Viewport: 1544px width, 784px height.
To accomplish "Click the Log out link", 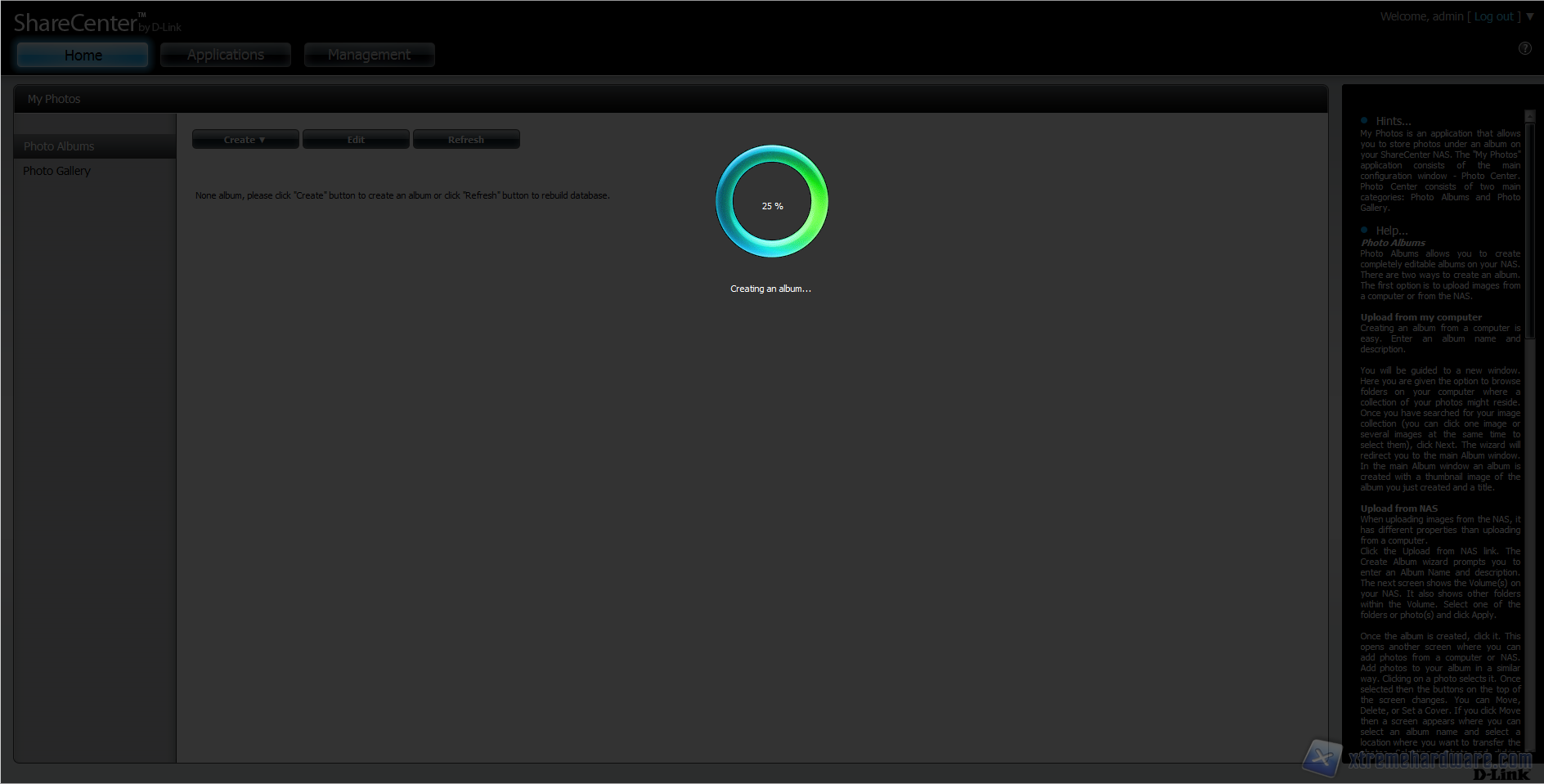I will [1493, 16].
